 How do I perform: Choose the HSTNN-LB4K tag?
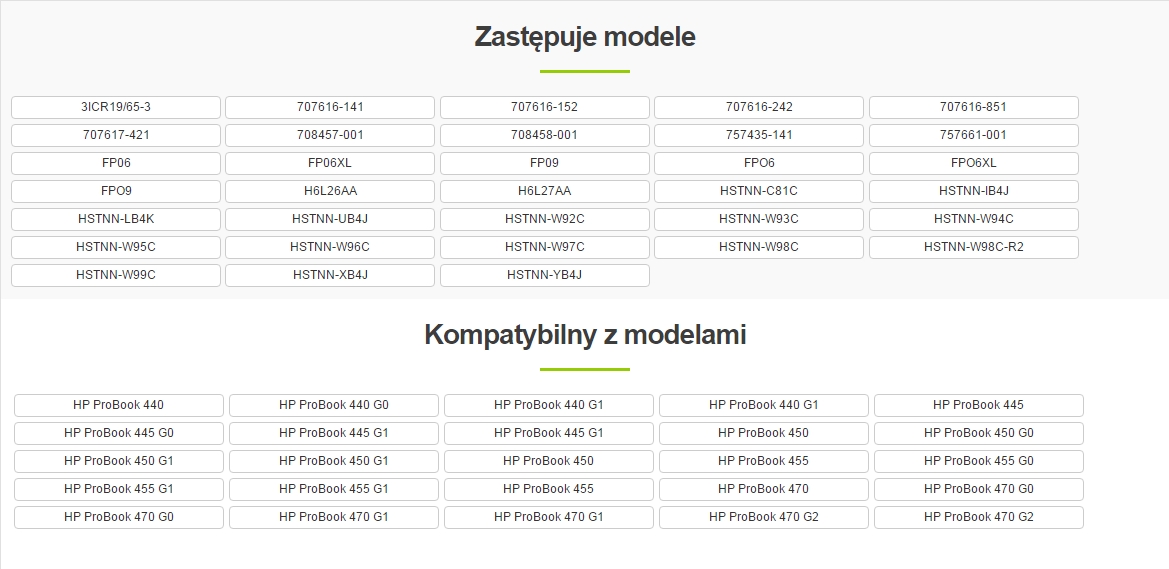tap(116, 219)
